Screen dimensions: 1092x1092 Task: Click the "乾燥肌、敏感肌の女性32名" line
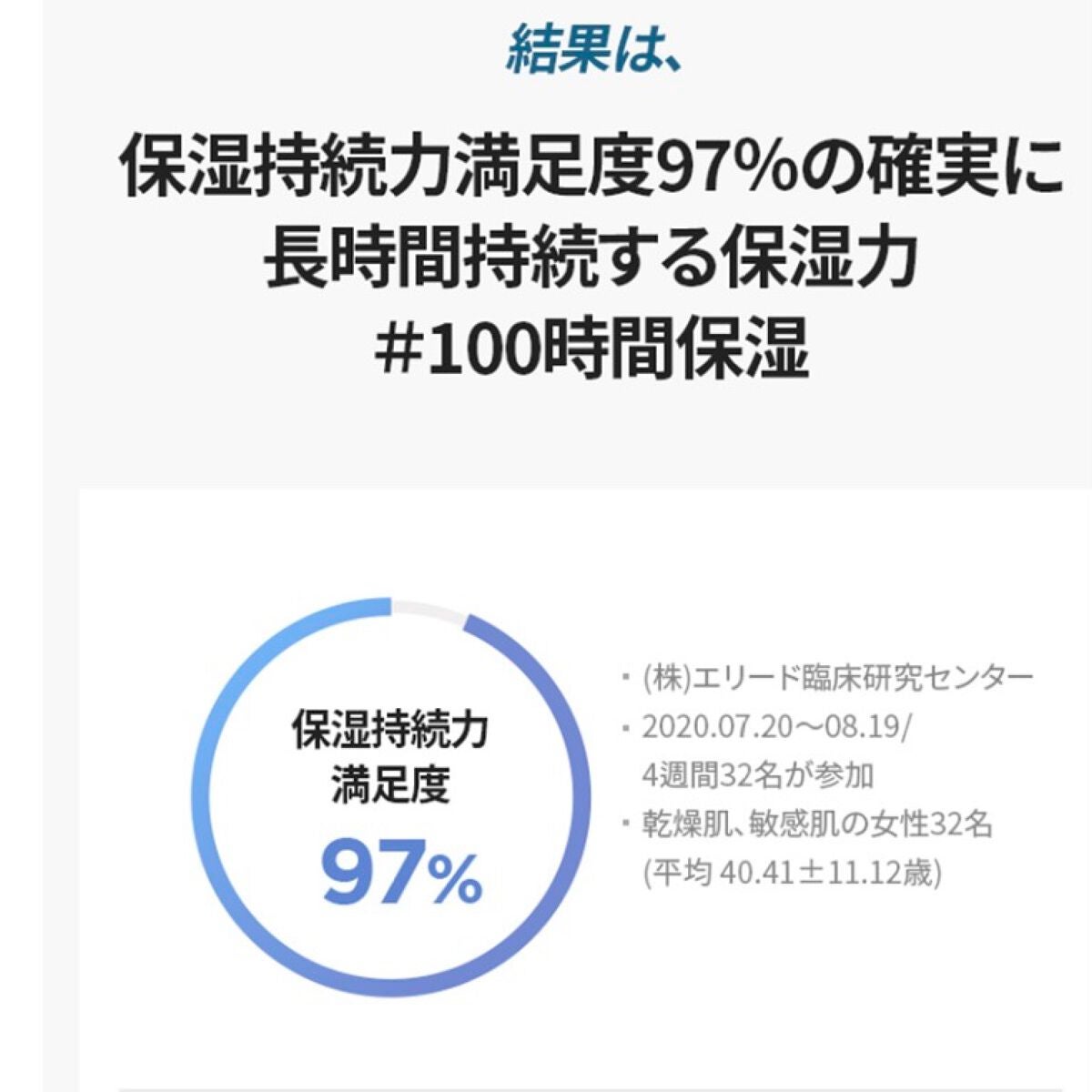click(x=816, y=824)
